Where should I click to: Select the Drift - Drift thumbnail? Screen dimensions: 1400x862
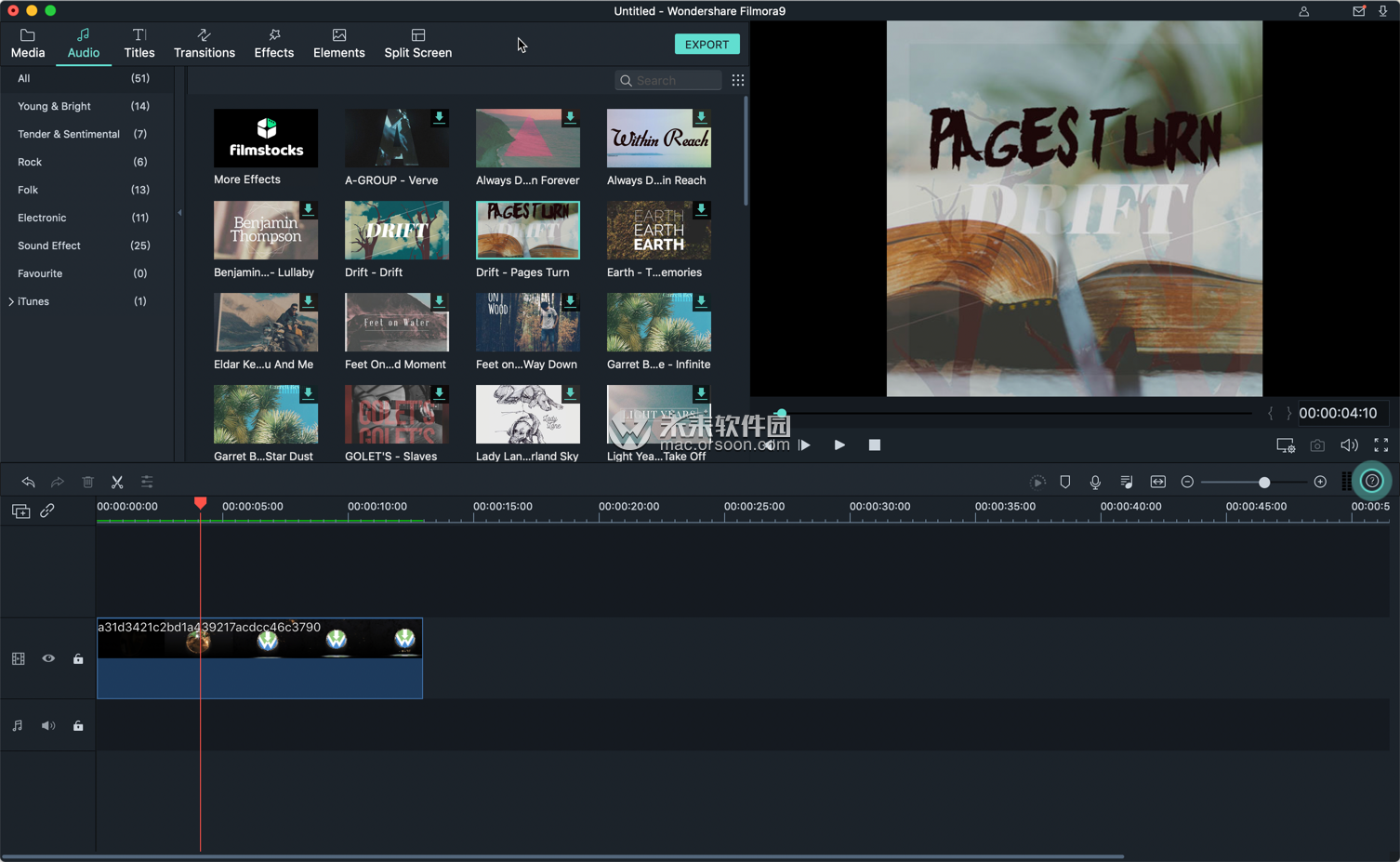coord(397,230)
